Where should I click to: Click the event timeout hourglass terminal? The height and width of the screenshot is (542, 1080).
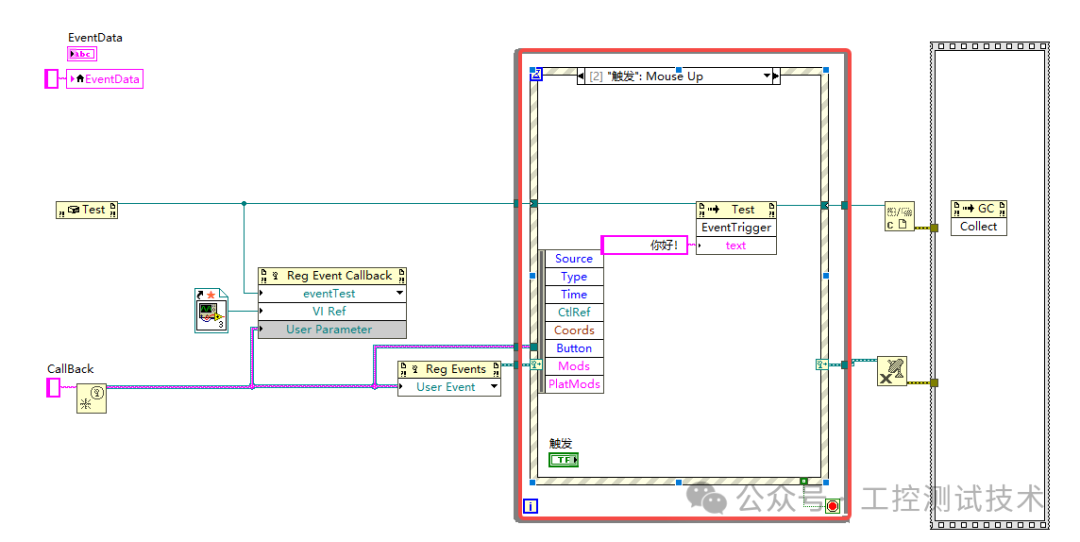[x=536, y=74]
